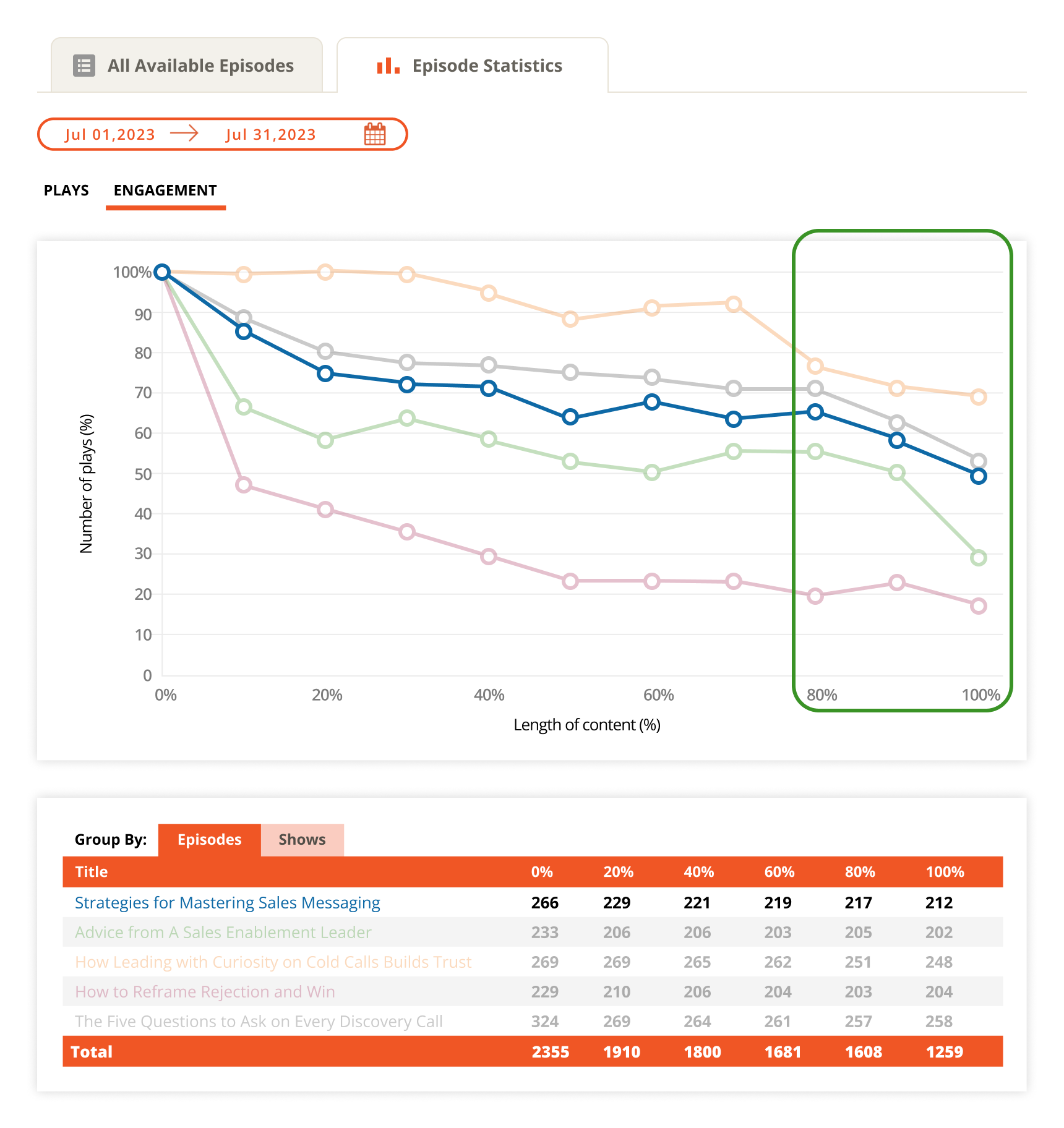Click the bar chart icon beside Episode Statistics

coord(388,66)
